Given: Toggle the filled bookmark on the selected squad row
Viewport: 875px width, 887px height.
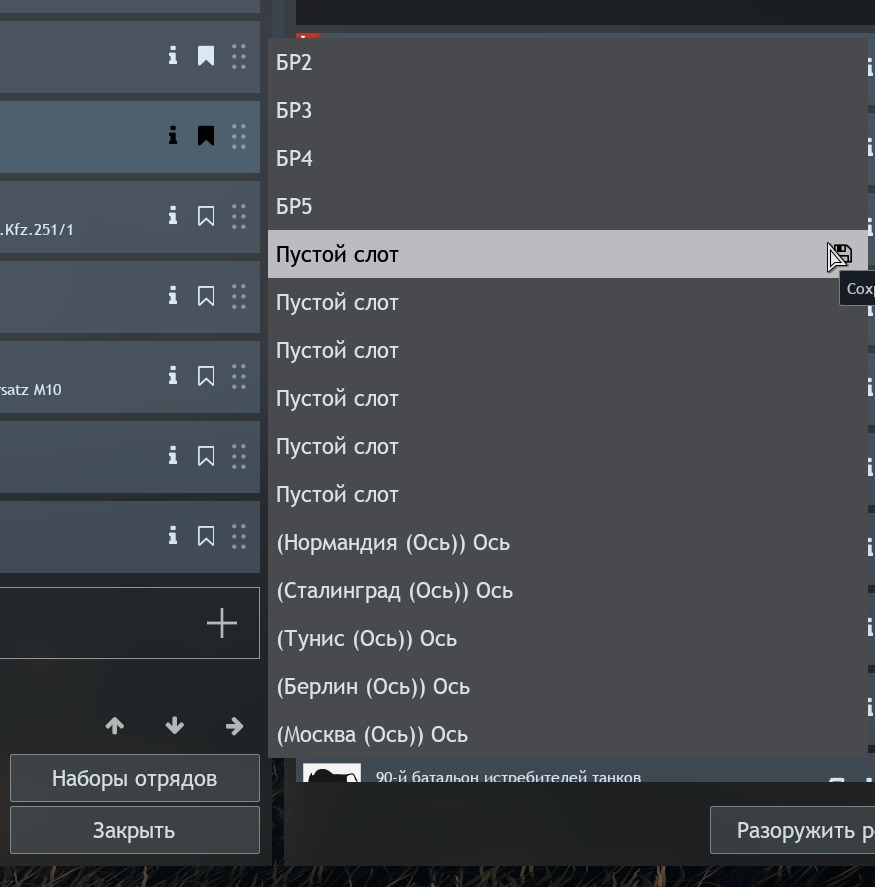Looking at the screenshot, I should [206, 136].
